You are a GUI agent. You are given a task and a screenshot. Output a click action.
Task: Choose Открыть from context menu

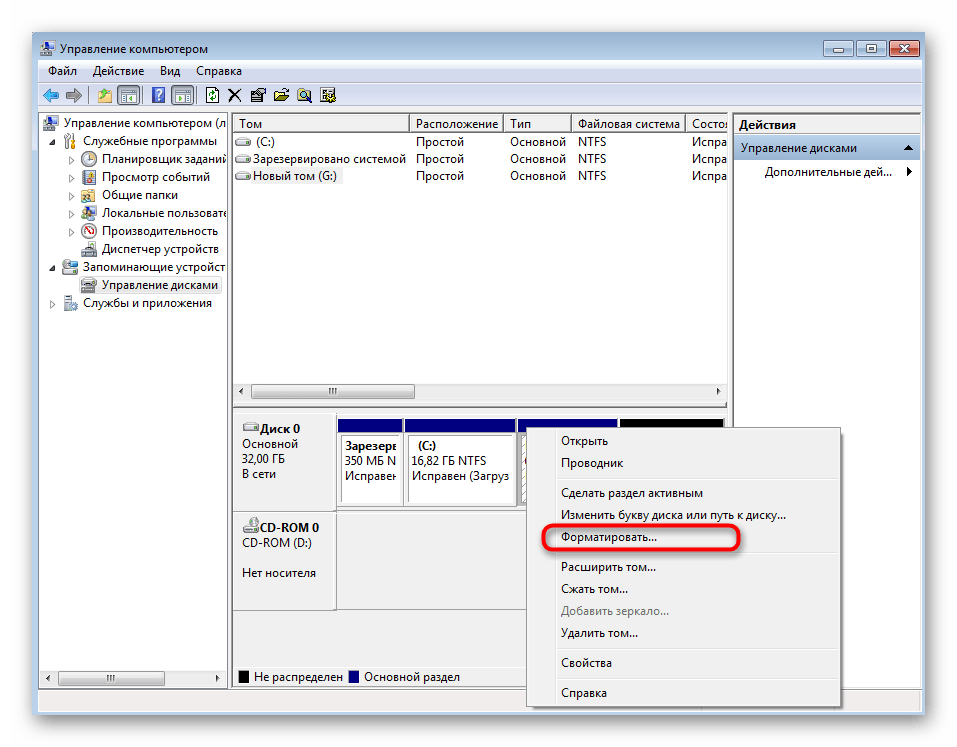684,441
